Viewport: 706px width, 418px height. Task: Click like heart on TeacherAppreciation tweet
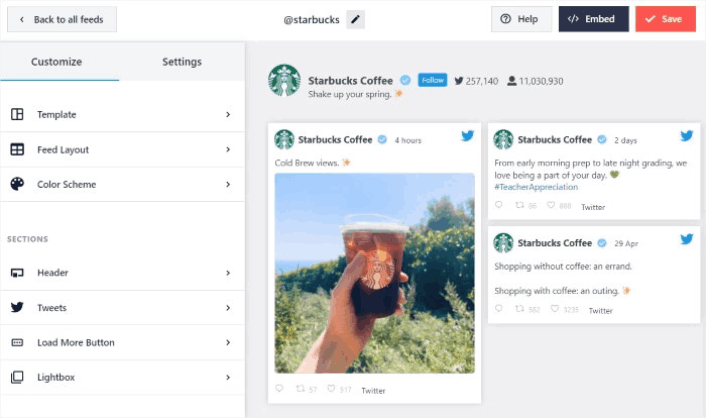pos(550,204)
